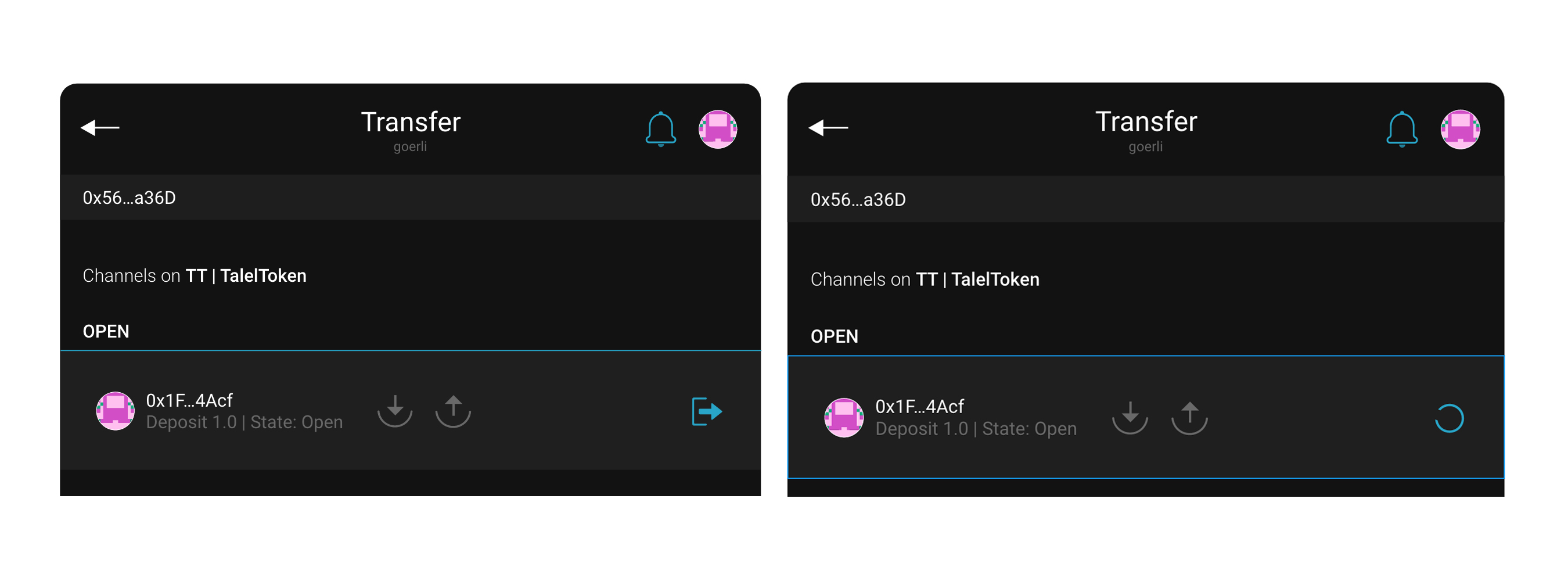Select 0x56...a36D address bar in right panel
The height and width of the screenshot is (581, 1568).
tap(1146, 200)
